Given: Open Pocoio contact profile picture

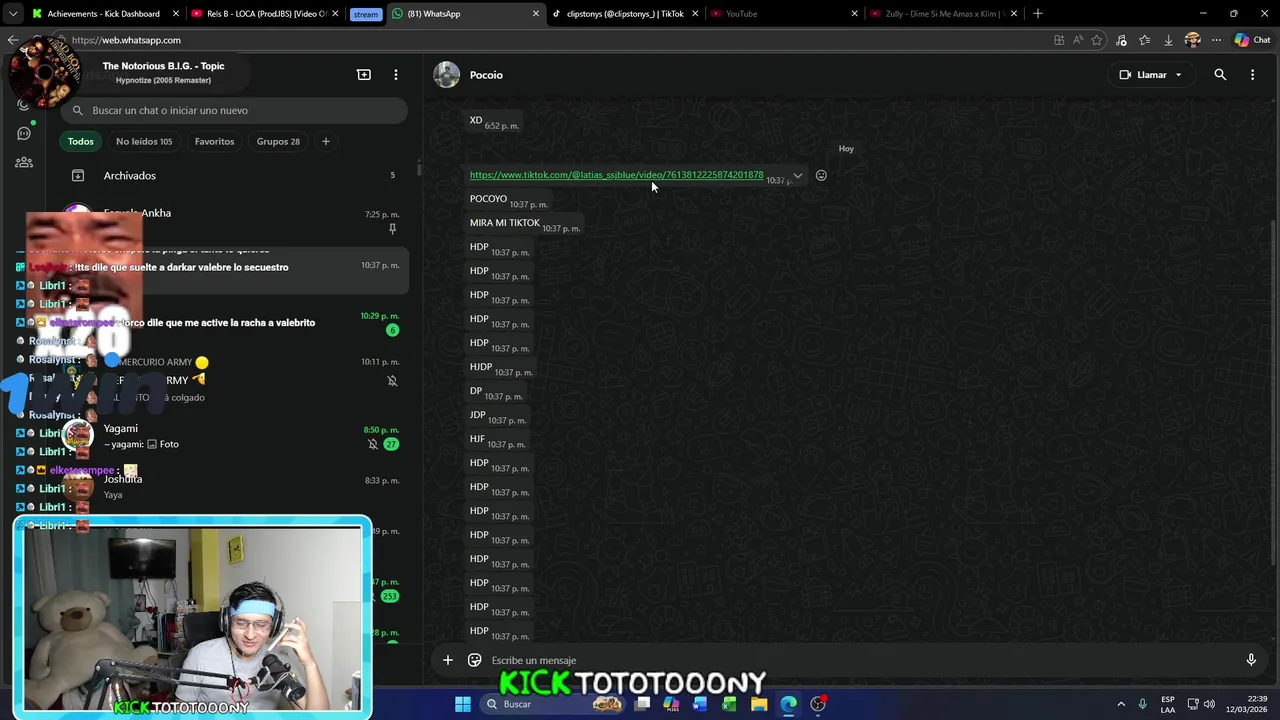Looking at the screenshot, I should point(447,75).
